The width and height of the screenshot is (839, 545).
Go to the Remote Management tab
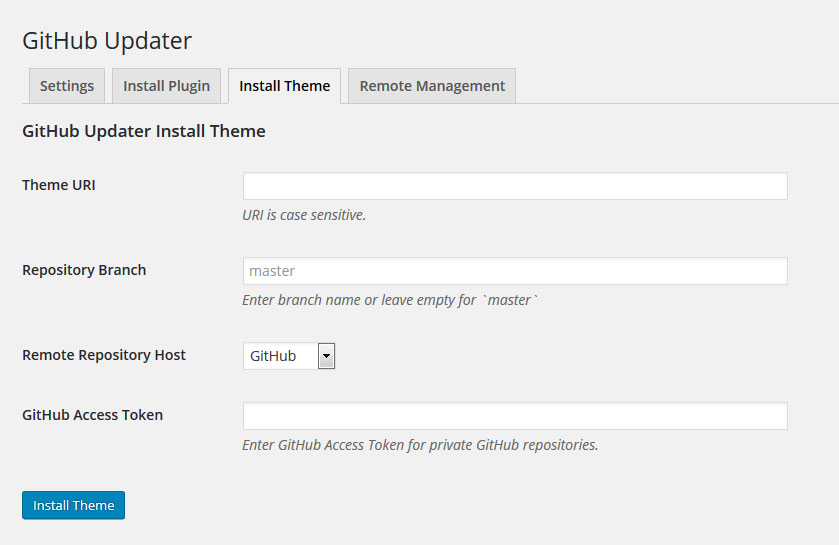coord(432,86)
